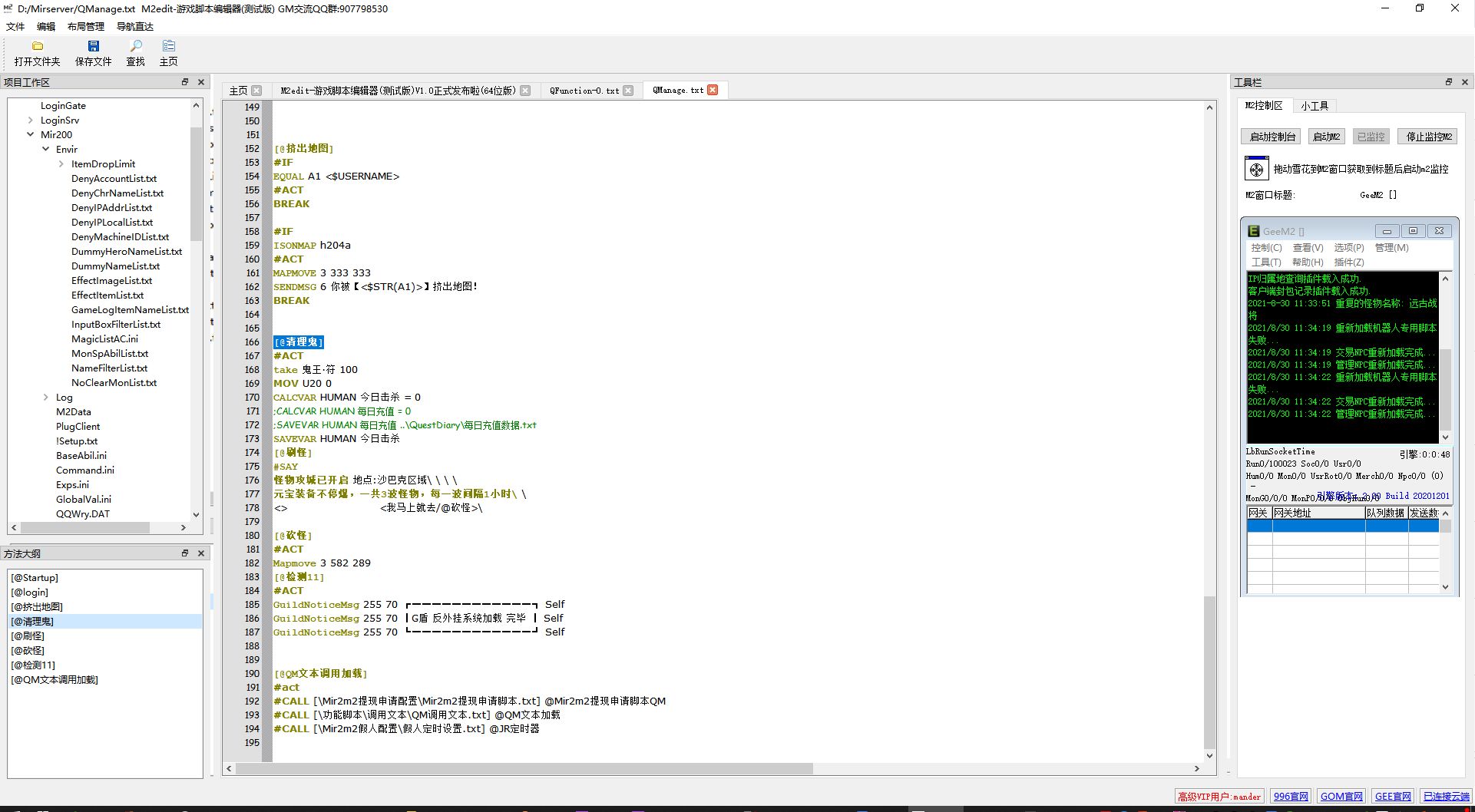Jump to [@Startup] in method outline
The height and width of the screenshot is (812, 1475).
35,578
